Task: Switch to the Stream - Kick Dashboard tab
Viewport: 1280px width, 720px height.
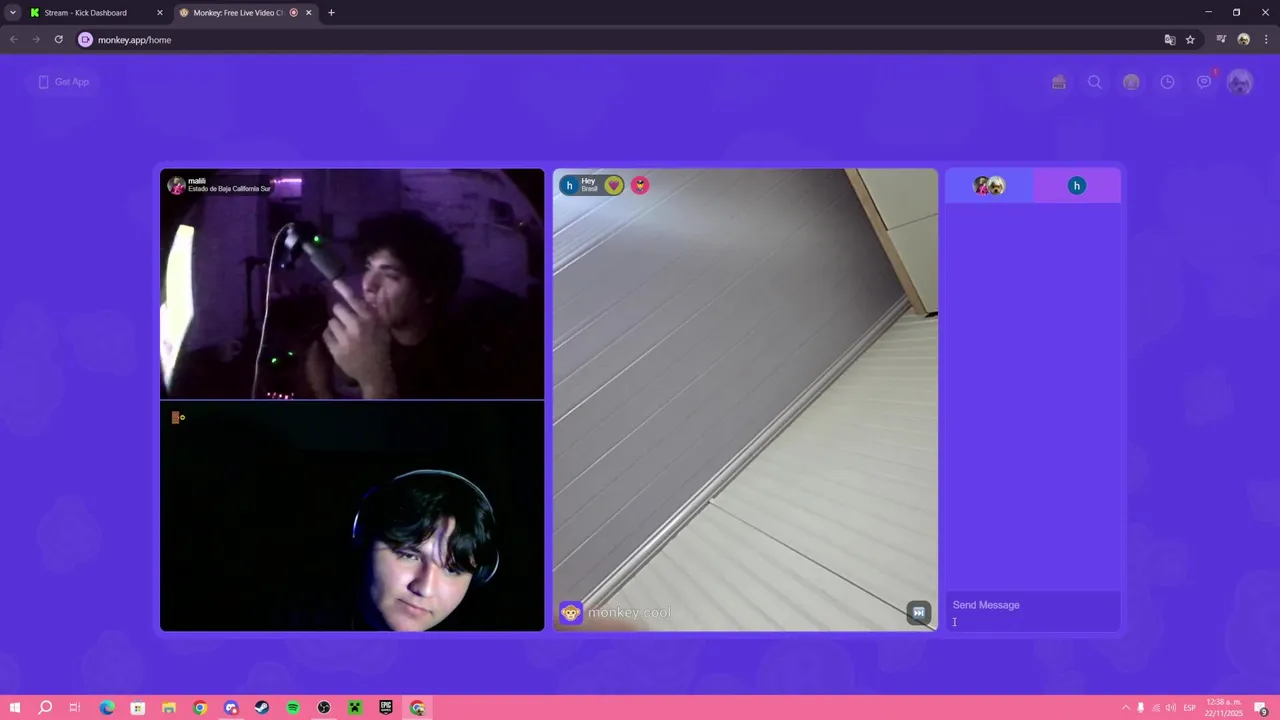Action: pos(96,13)
